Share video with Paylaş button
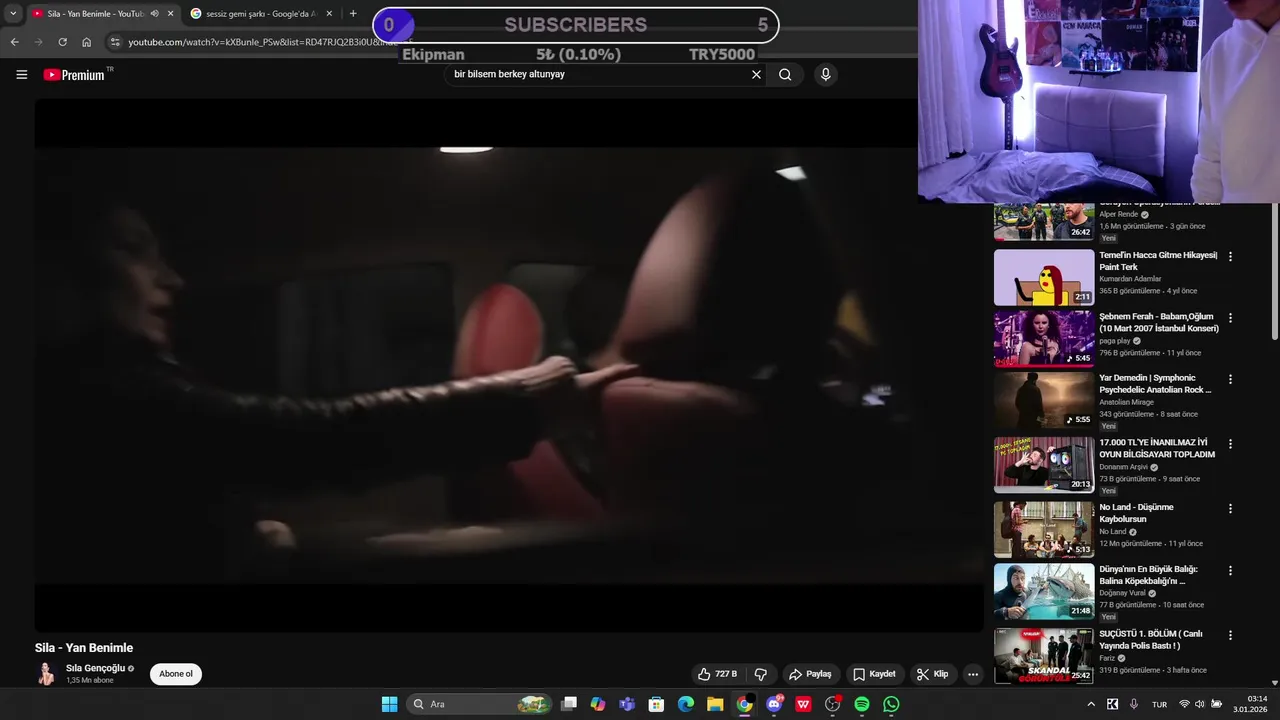 [810, 674]
